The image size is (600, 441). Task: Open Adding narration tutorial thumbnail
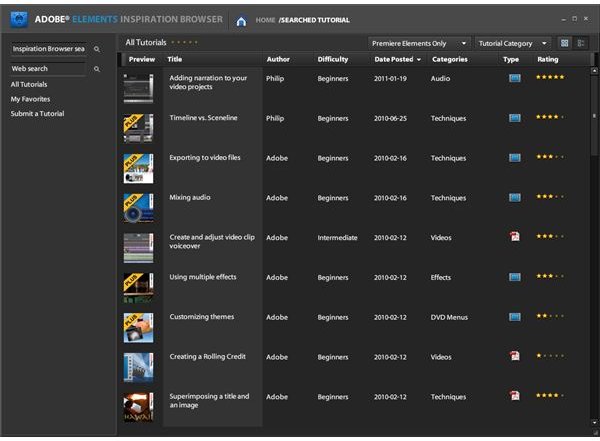coord(138,88)
